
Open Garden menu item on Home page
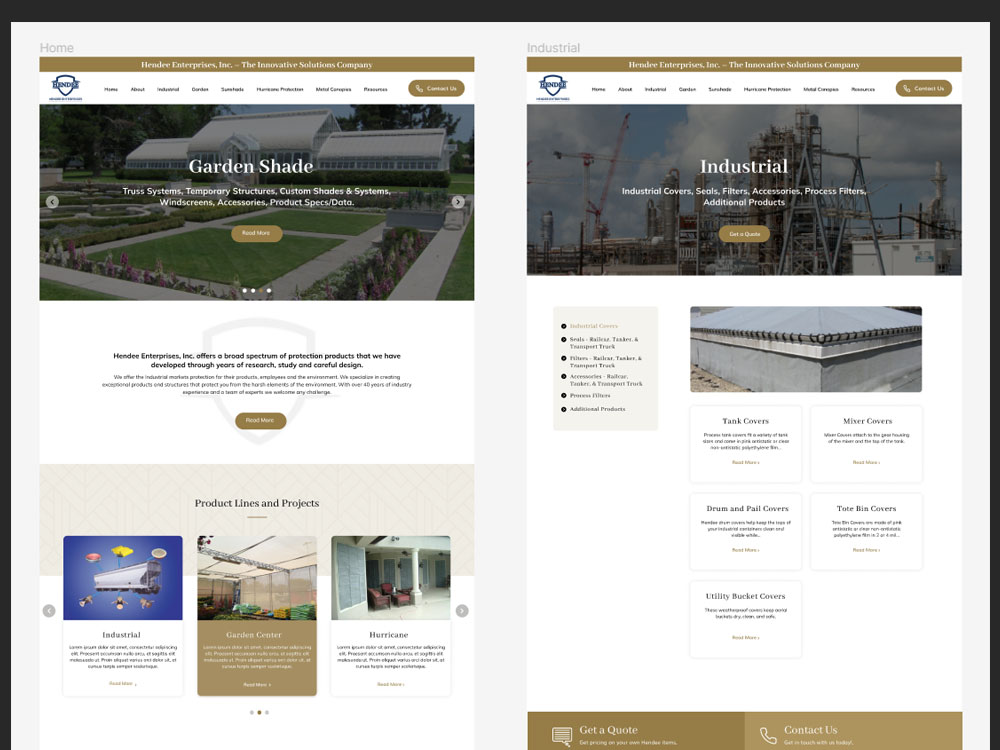point(200,89)
